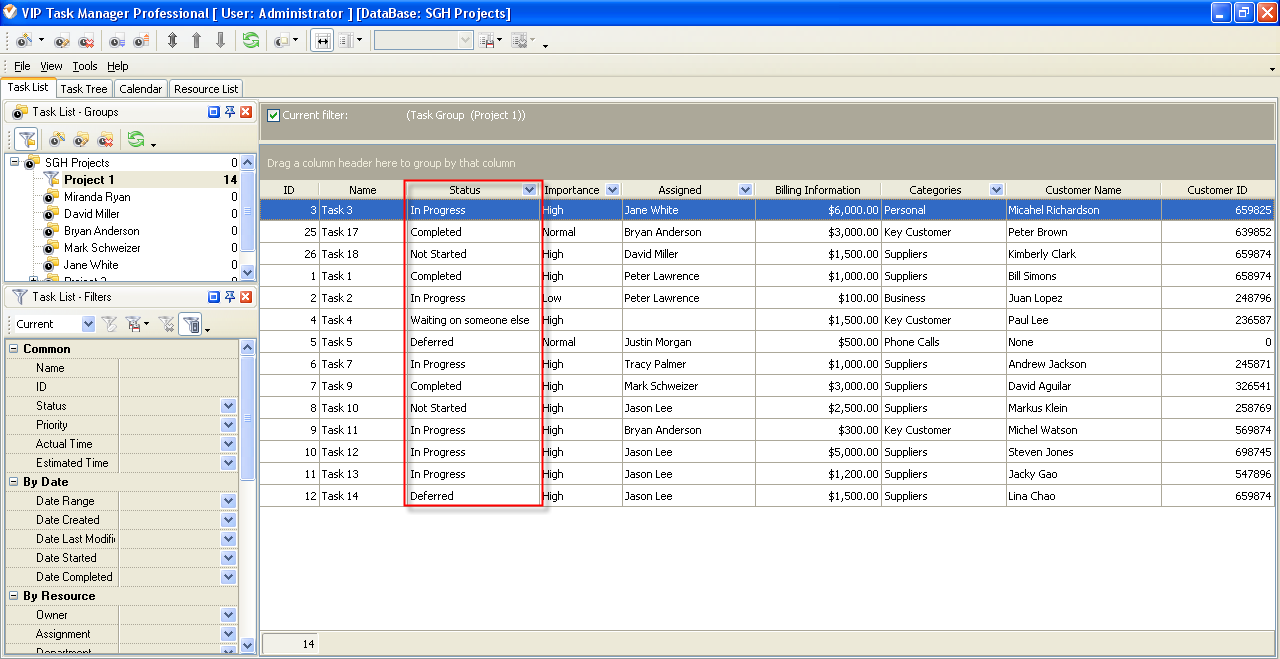Select the Miranda Ryan group in tree

point(97,197)
